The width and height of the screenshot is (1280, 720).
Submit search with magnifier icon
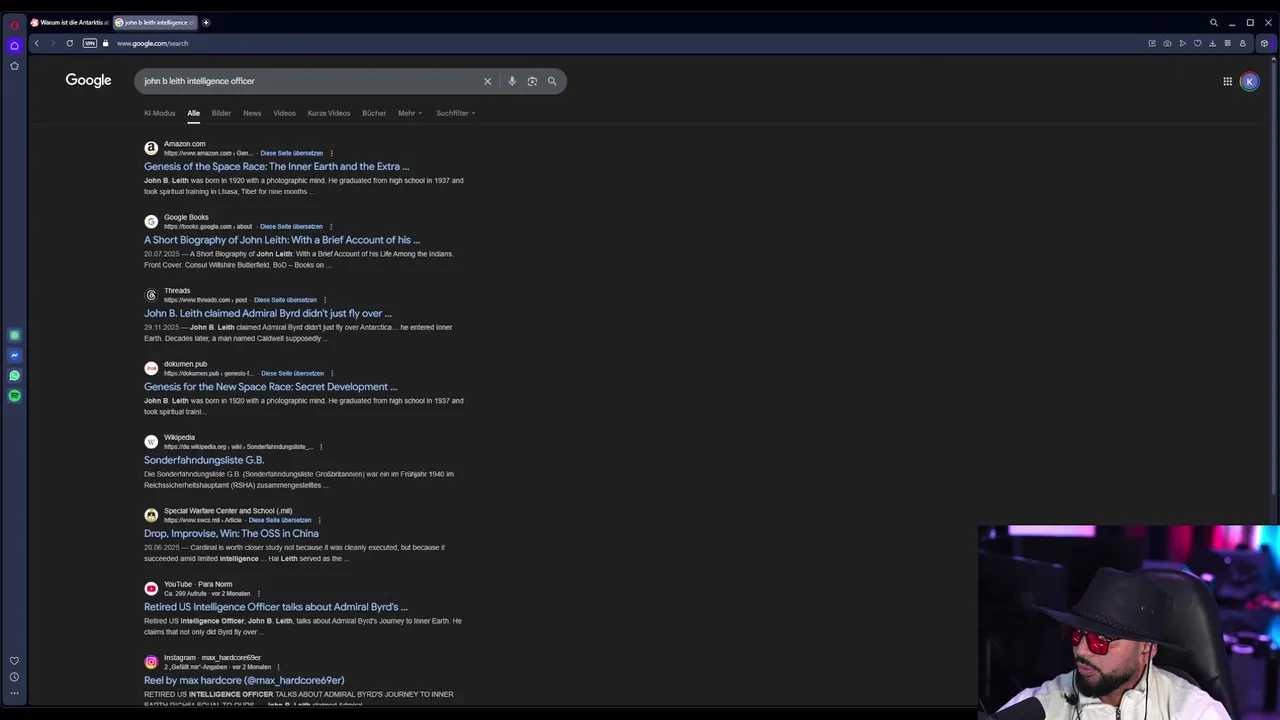(552, 81)
